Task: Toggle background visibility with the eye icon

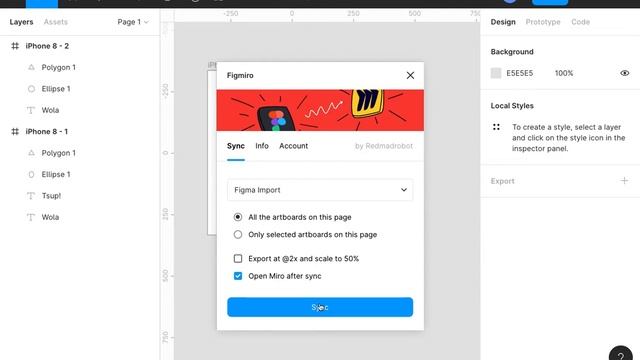Action: tap(624, 73)
